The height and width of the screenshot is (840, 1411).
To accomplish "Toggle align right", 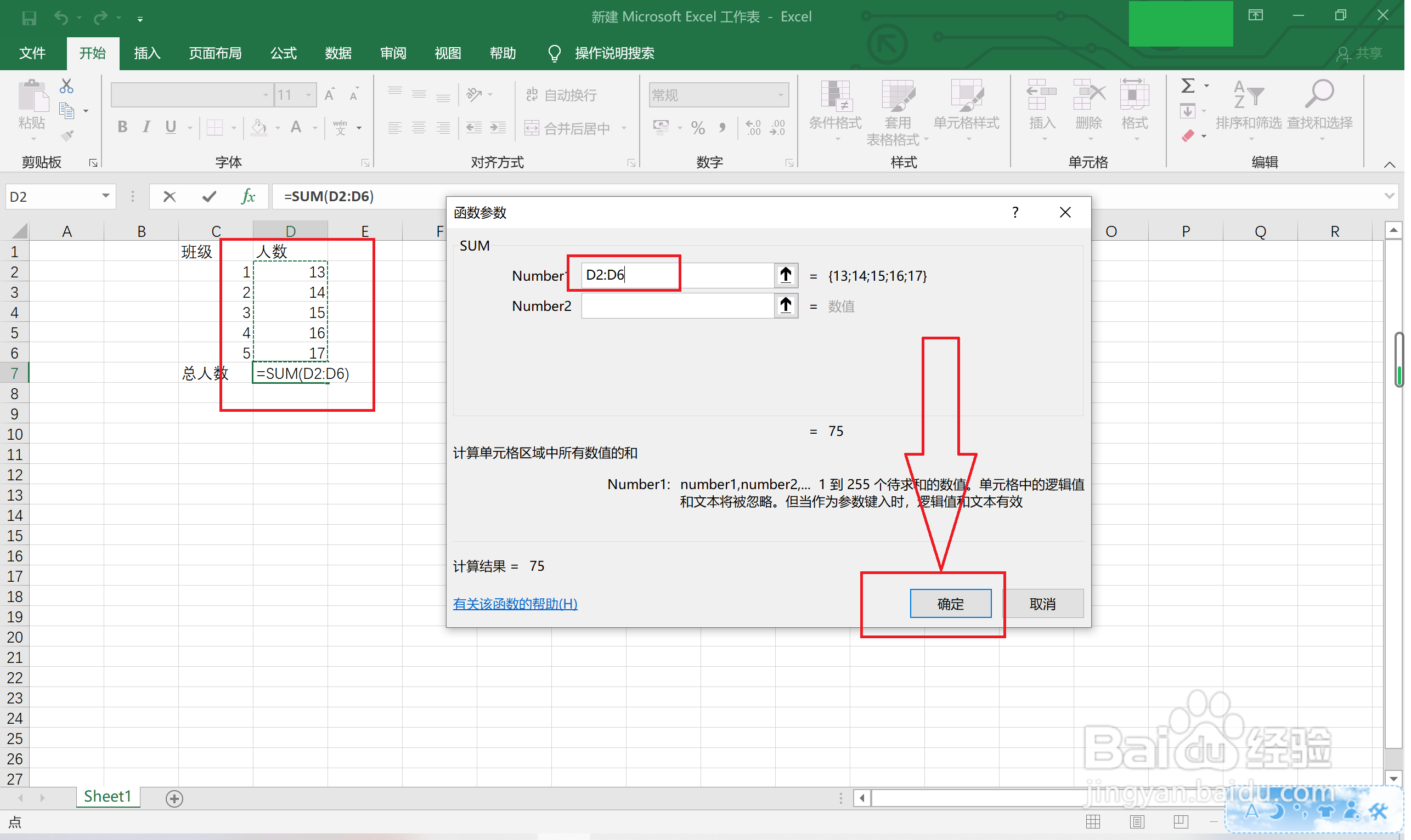I will tap(444, 128).
